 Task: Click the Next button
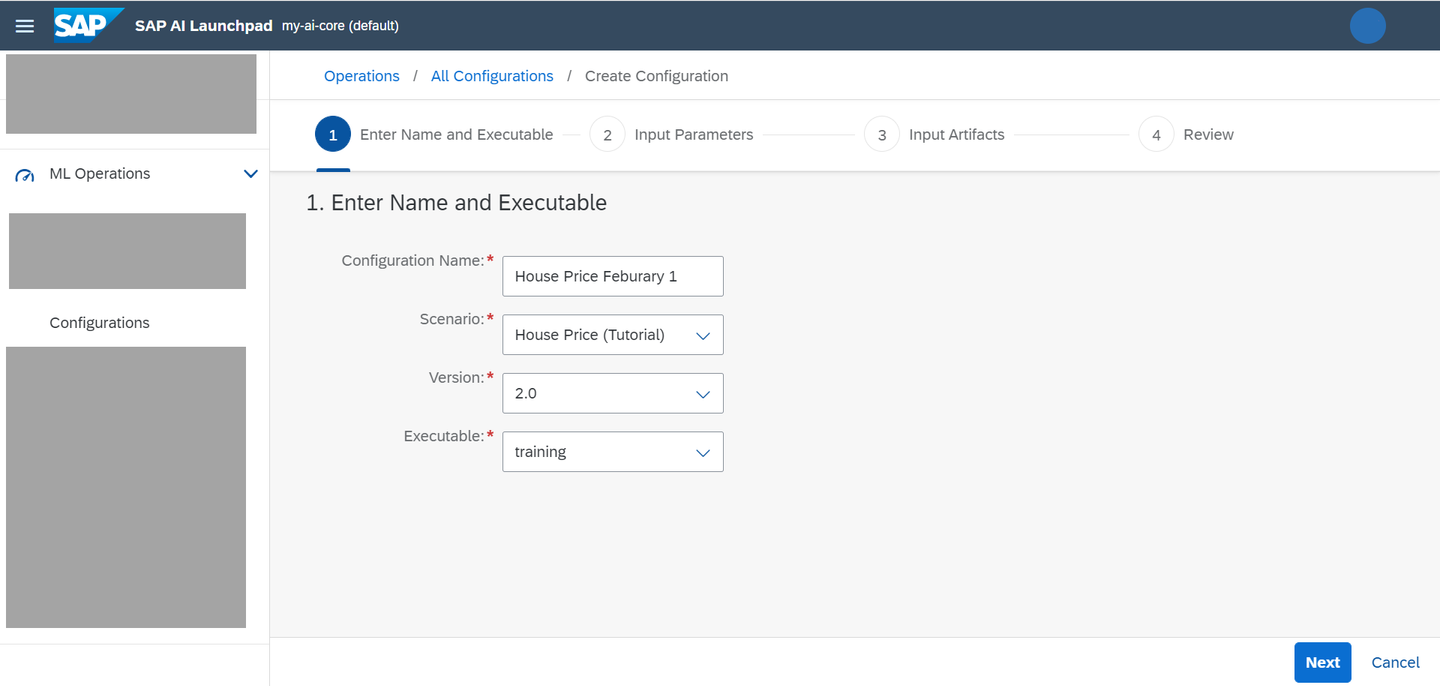pyautogui.click(x=1322, y=662)
